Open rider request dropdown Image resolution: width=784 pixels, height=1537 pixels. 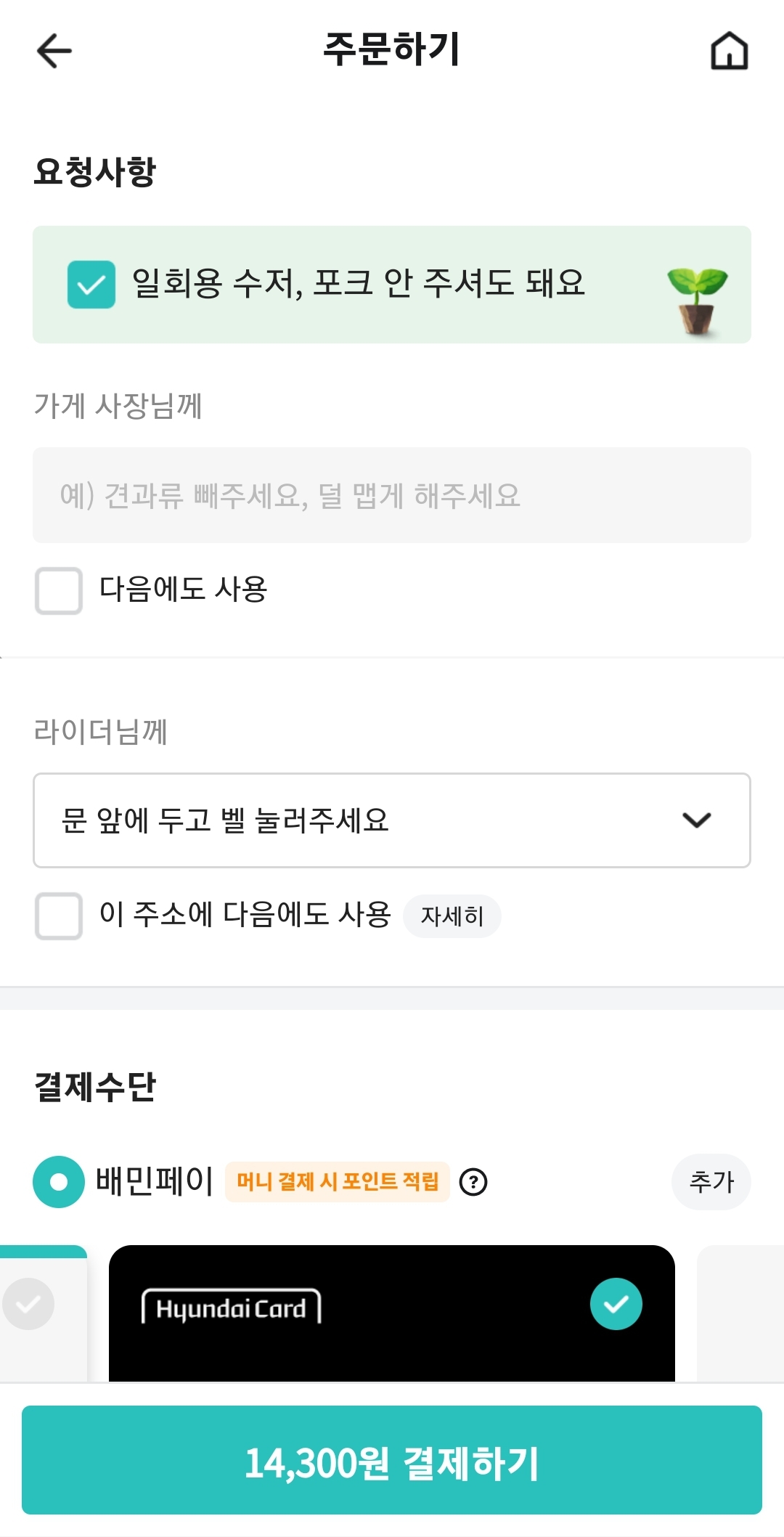[x=363, y=820]
